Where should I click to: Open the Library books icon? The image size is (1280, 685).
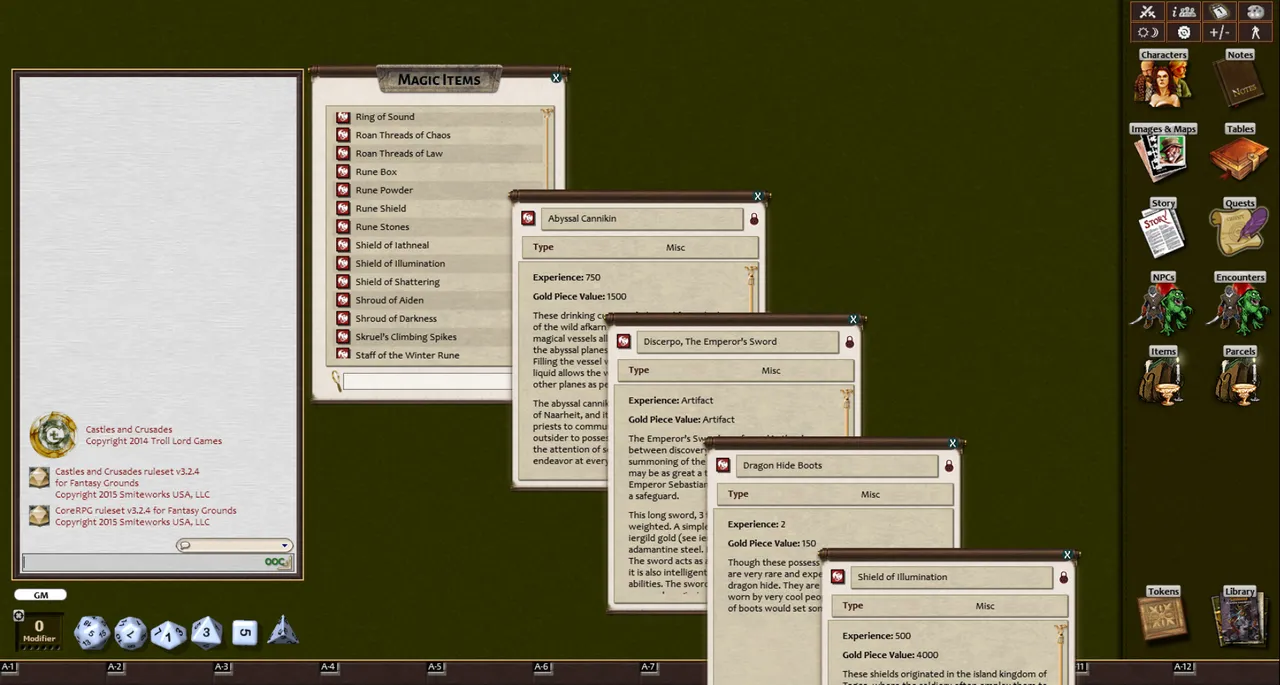pyautogui.click(x=1240, y=616)
